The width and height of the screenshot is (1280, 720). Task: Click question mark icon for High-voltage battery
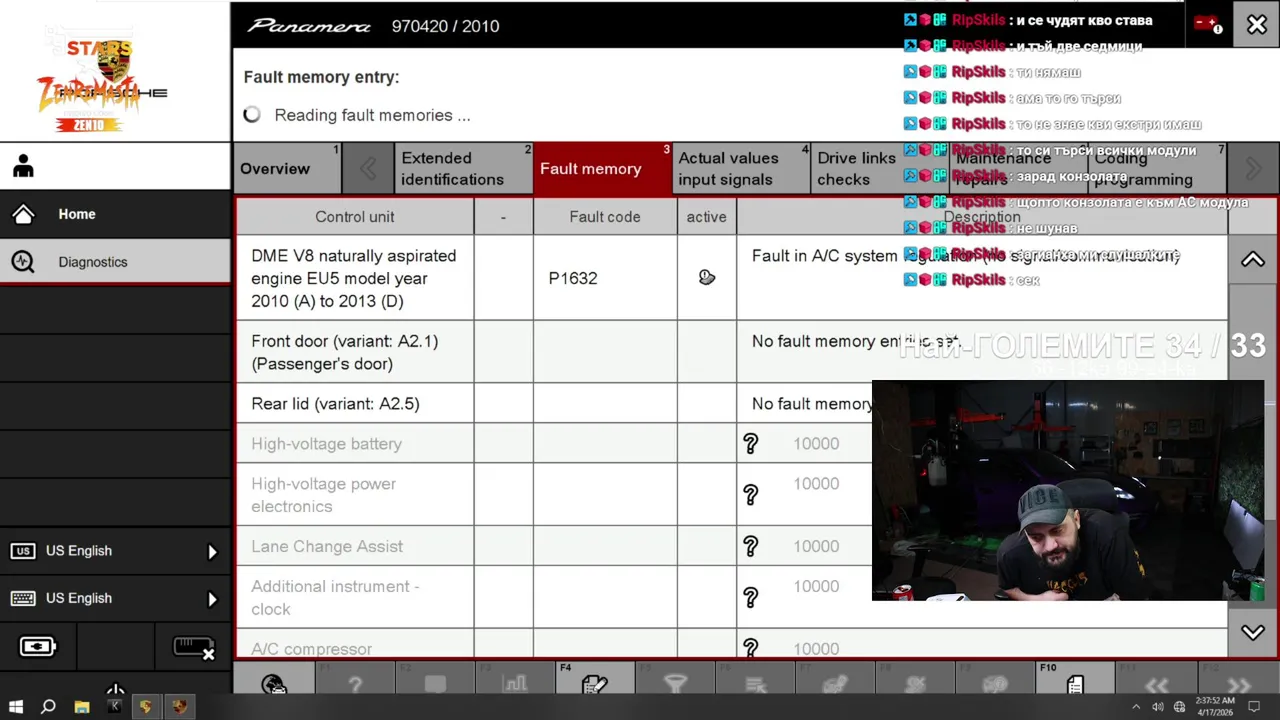click(x=751, y=444)
